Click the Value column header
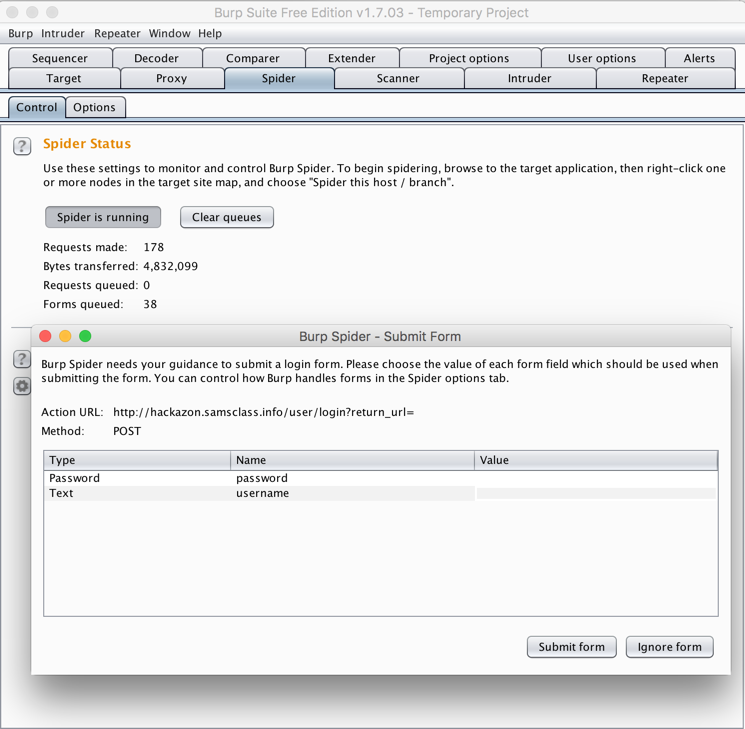 (x=596, y=460)
